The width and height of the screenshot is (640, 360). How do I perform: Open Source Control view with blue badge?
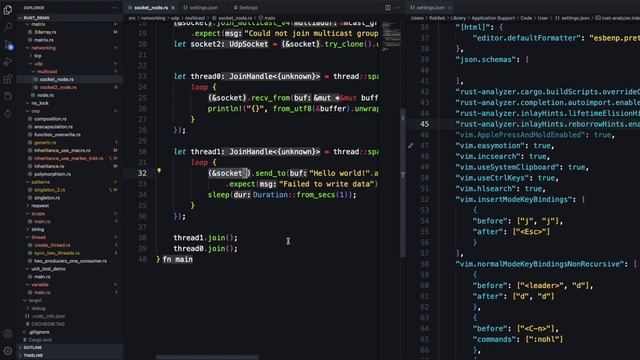(x=8, y=45)
